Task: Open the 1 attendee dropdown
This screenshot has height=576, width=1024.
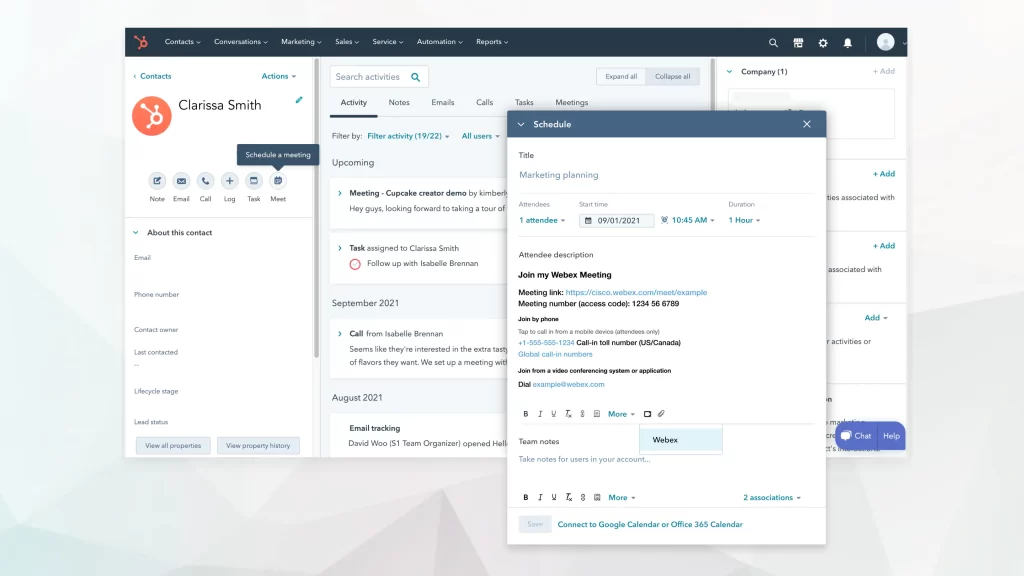Action: [542, 220]
